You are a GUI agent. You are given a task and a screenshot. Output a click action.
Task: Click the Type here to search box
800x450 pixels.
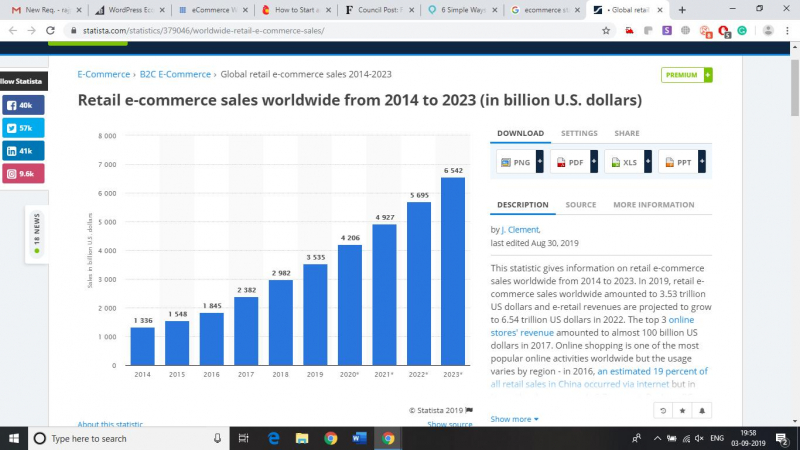129,438
